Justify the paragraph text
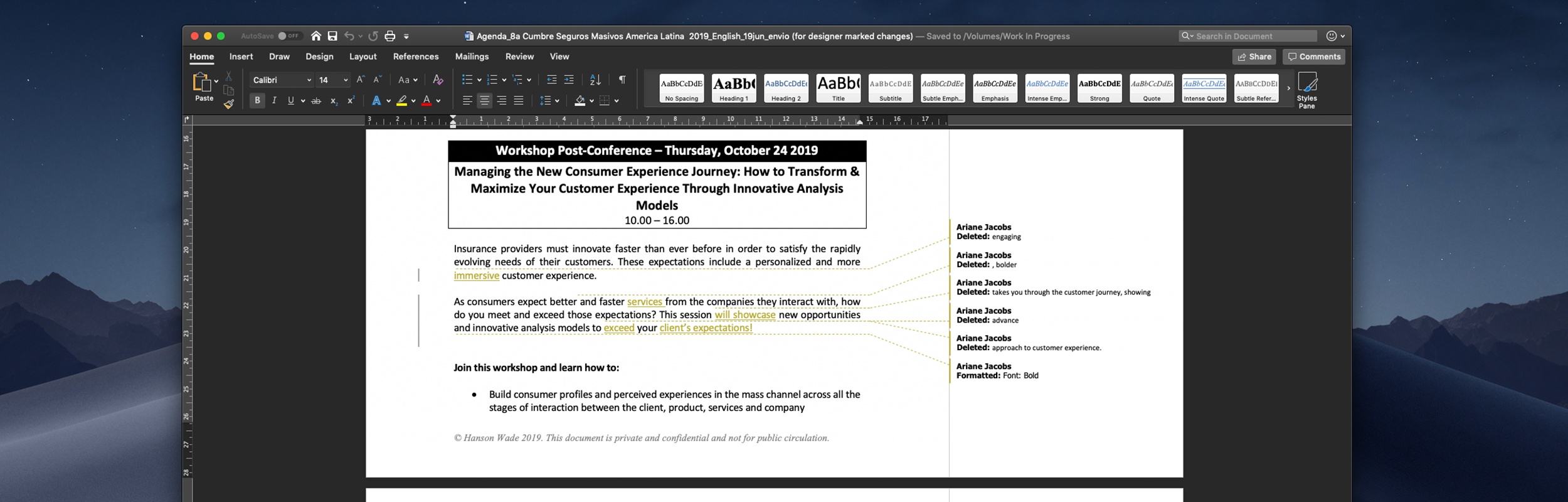The width and height of the screenshot is (1568, 502). [x=519, y=100]
